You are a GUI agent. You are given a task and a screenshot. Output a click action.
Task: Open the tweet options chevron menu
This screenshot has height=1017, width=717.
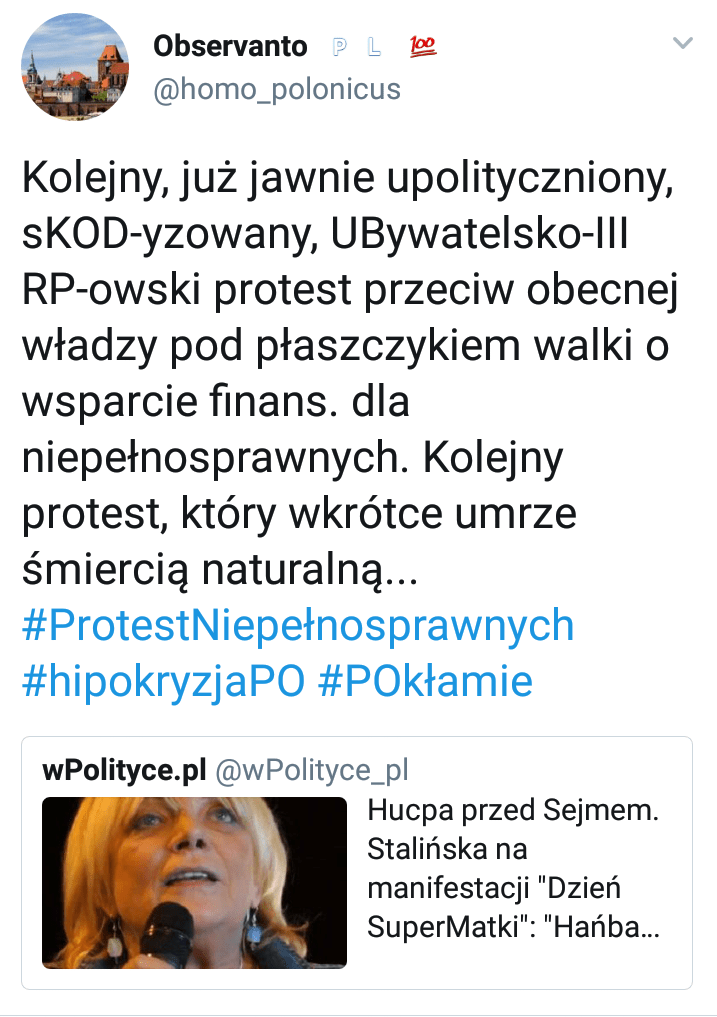682,43
